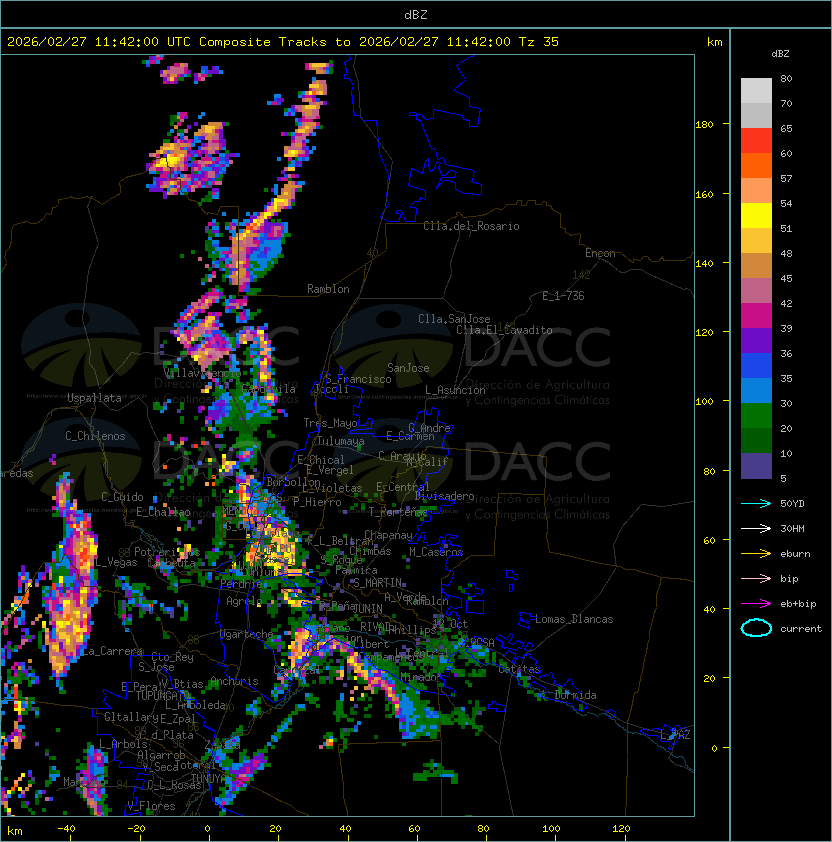Click the S_Francisco map label
This screenshot has height=842, width=832.
tap(358, 379)
